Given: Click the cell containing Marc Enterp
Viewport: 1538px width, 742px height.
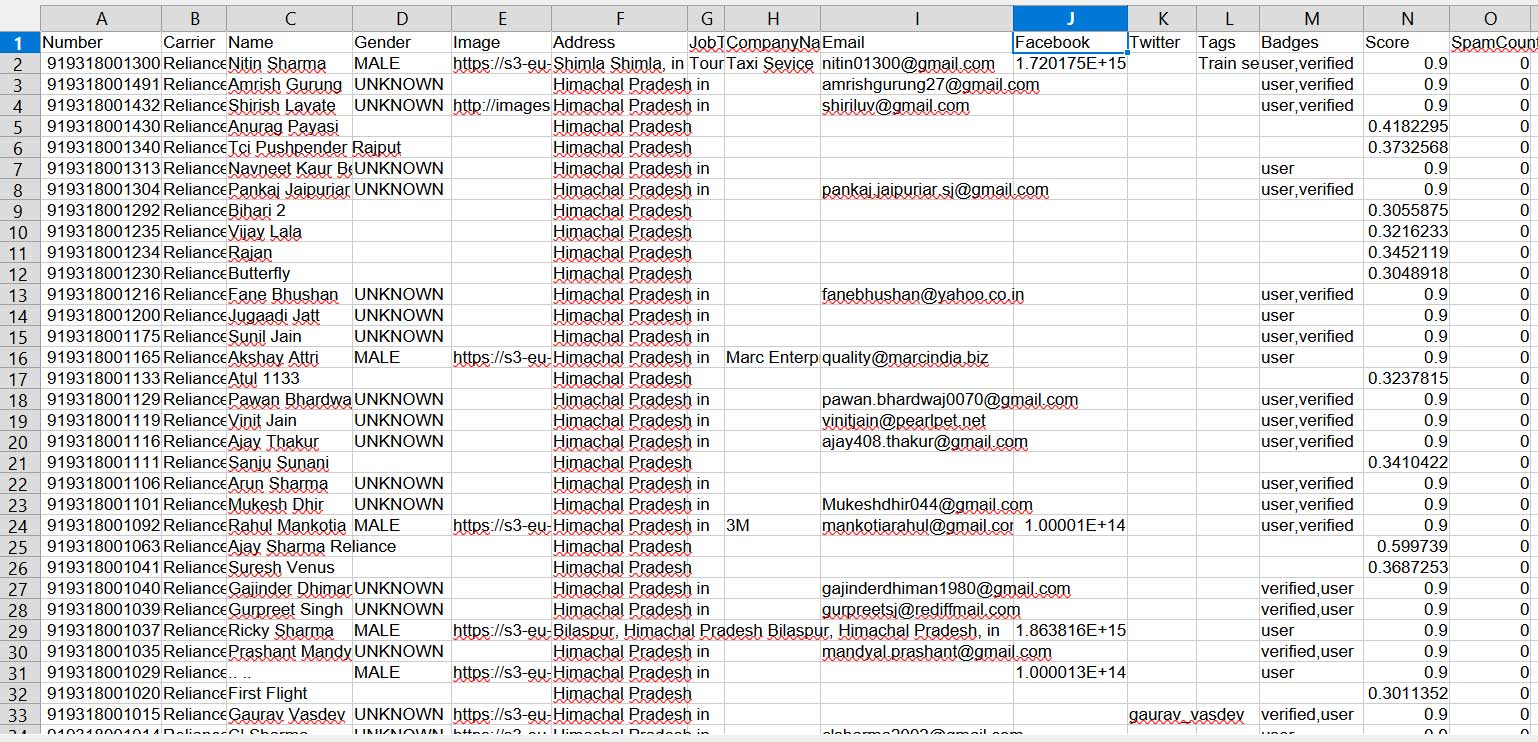Looking at the screenshot, I should (771, 357).
